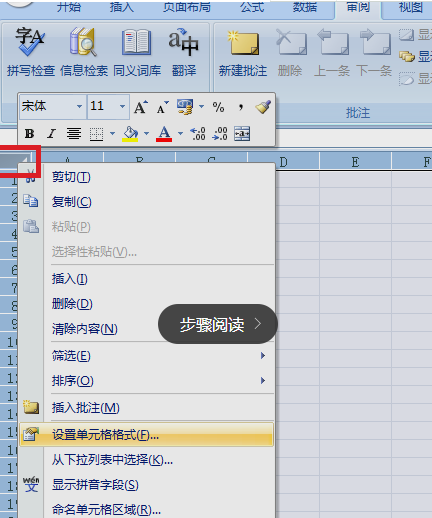Click the Spelling check (拼写检查) icon
This screenshot has height=518, width=432.
point(30,52)
